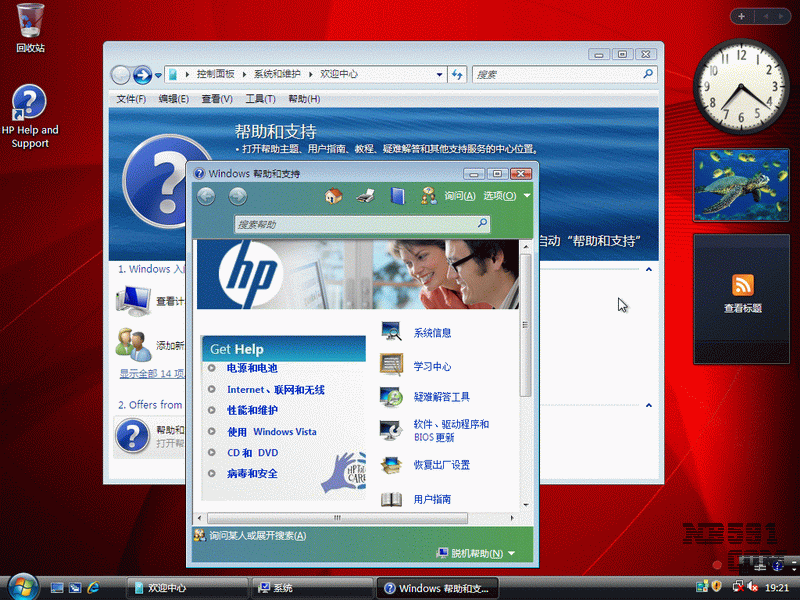This screenshot has height=600, width=800.
Task: Open the 查看(V) menu
Action: [216, 99]
